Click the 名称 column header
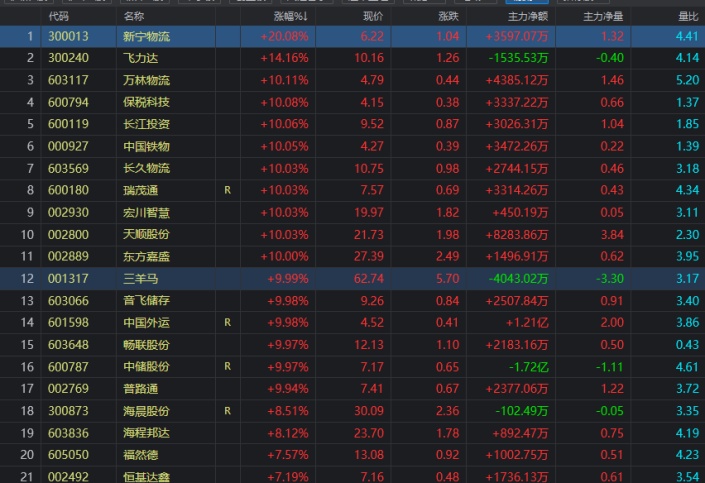The width and height of the screenshot is (705, 483). point(134,17)
